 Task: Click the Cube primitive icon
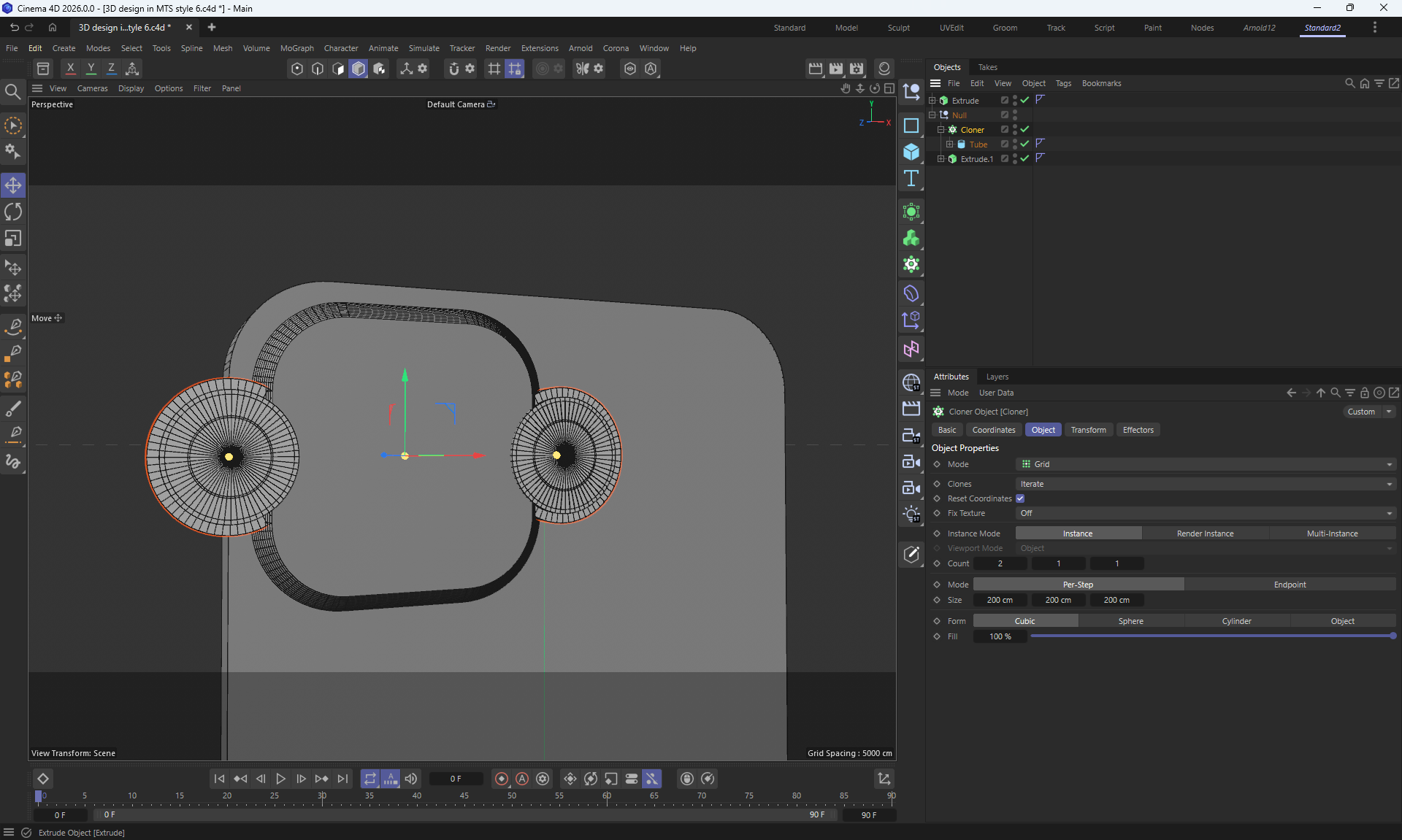click(911, 152)
